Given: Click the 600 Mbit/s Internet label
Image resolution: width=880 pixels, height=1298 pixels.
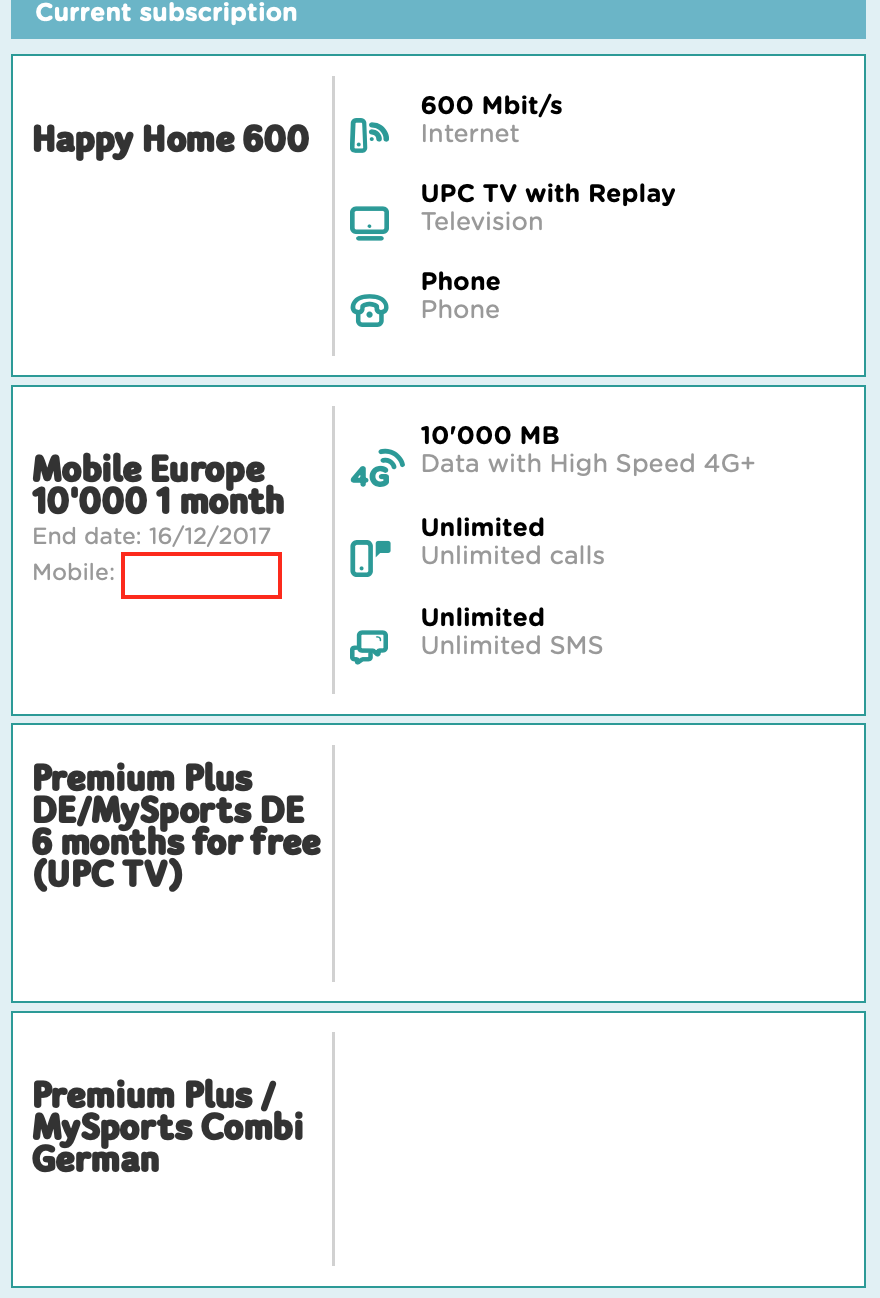Looking at the screenshot, I should click(x=491, y=105).
